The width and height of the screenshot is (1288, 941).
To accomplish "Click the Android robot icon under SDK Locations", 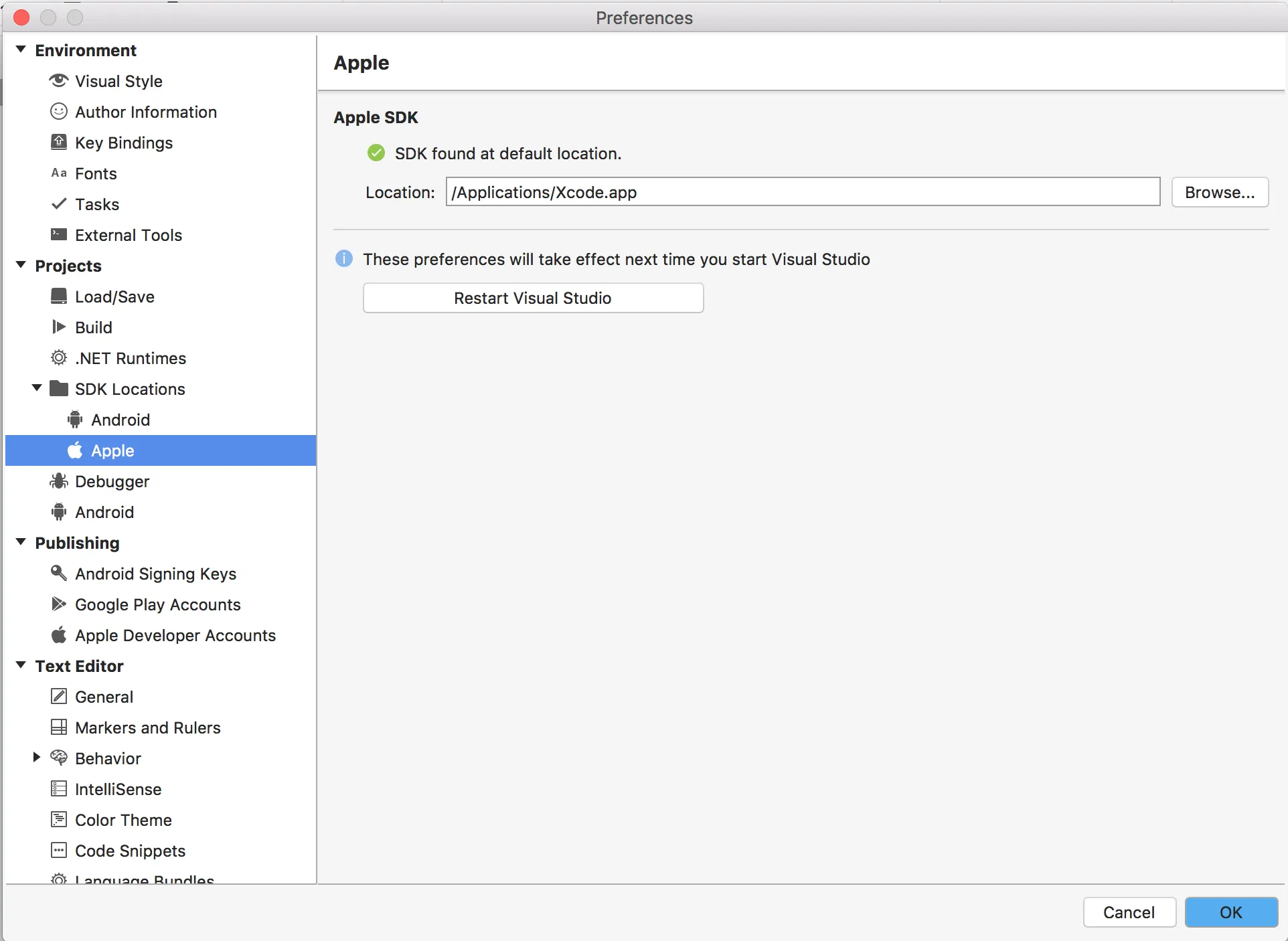I will tap(75, 420).
